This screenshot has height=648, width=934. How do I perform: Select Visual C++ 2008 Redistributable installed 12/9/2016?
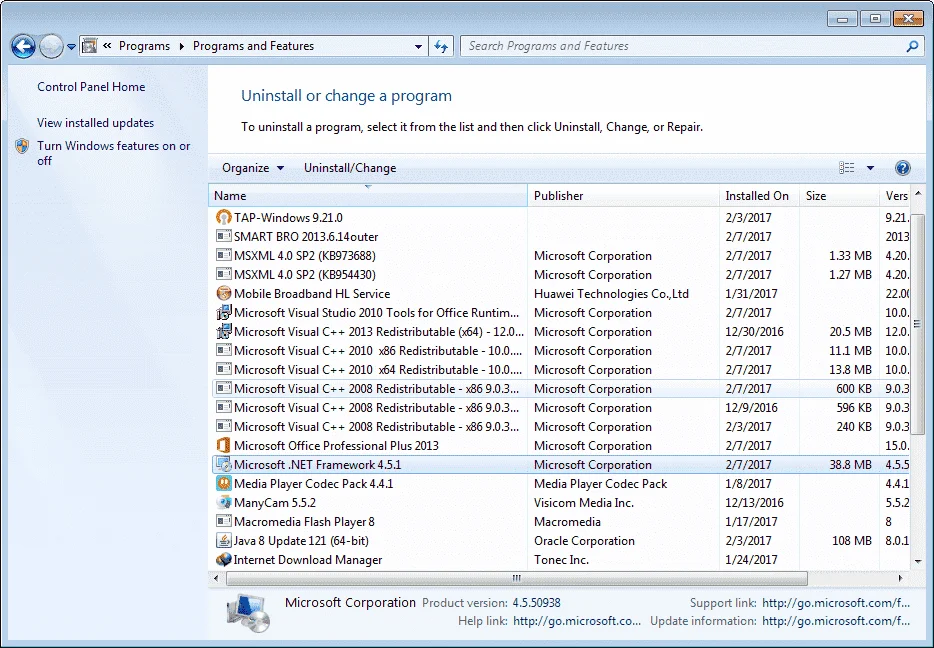[561, 408]
